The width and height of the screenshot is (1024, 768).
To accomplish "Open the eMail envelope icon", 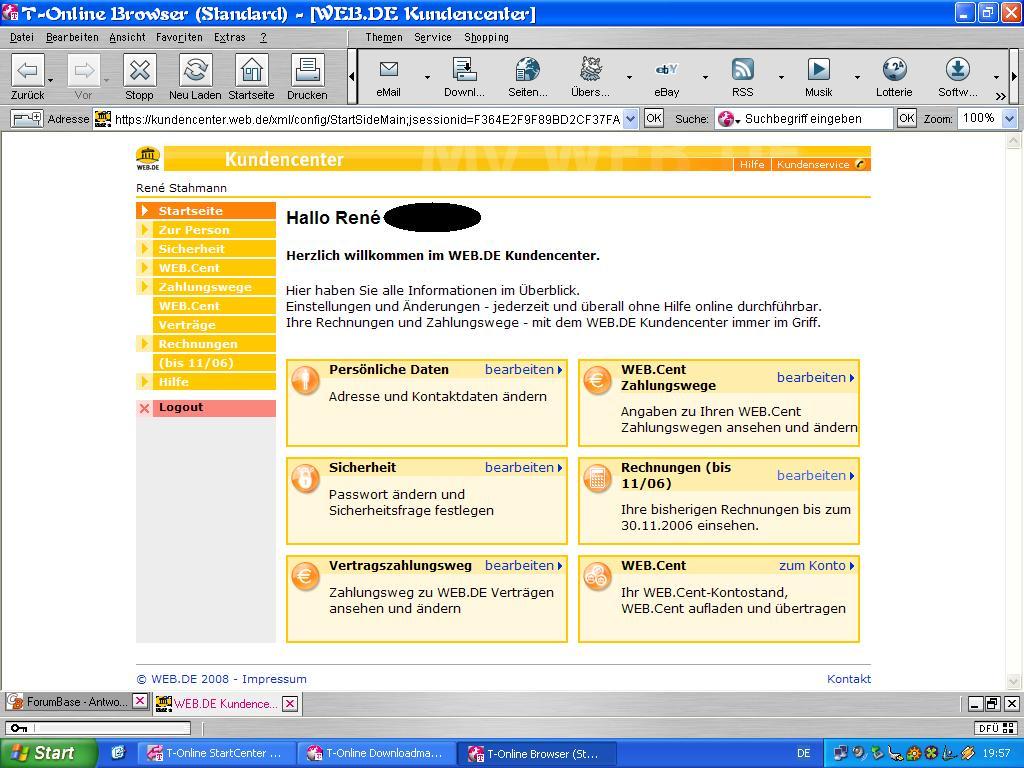I will (389, 69).
